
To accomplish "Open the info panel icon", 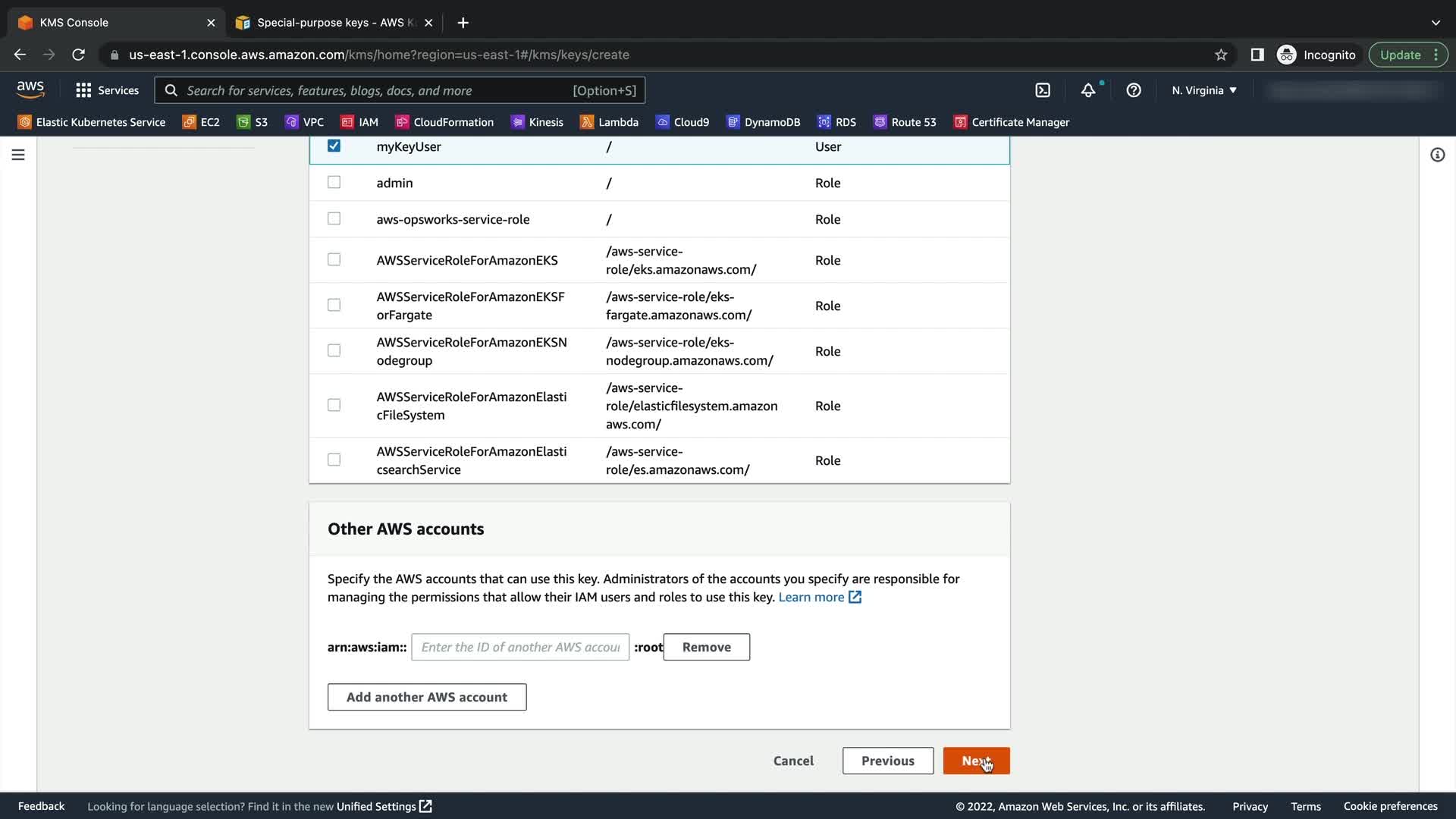I will [x=1437, y=155].
